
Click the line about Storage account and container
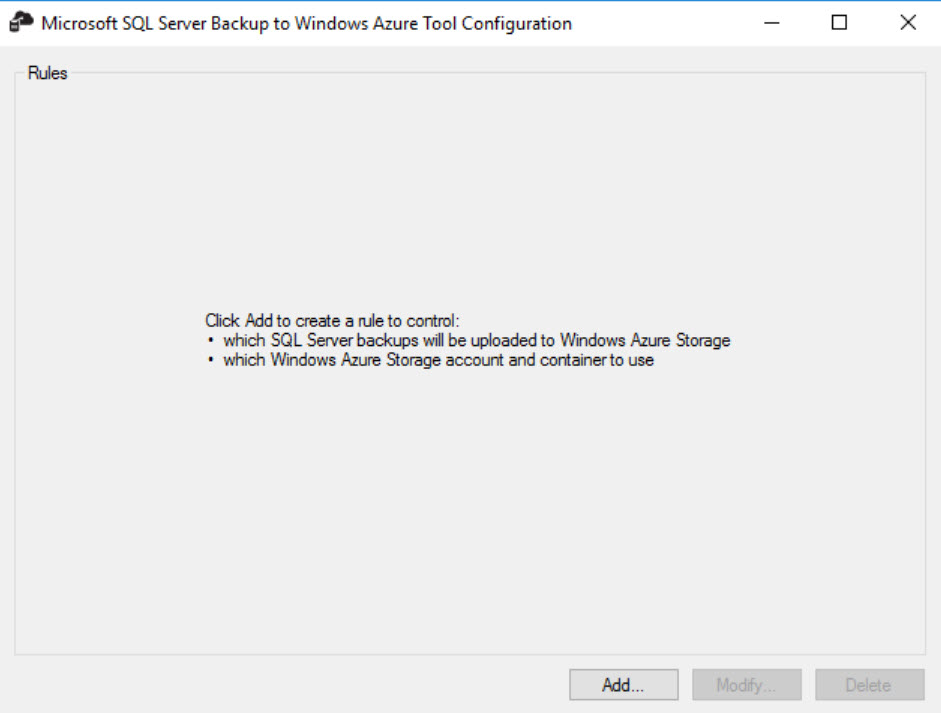[438, 360]
